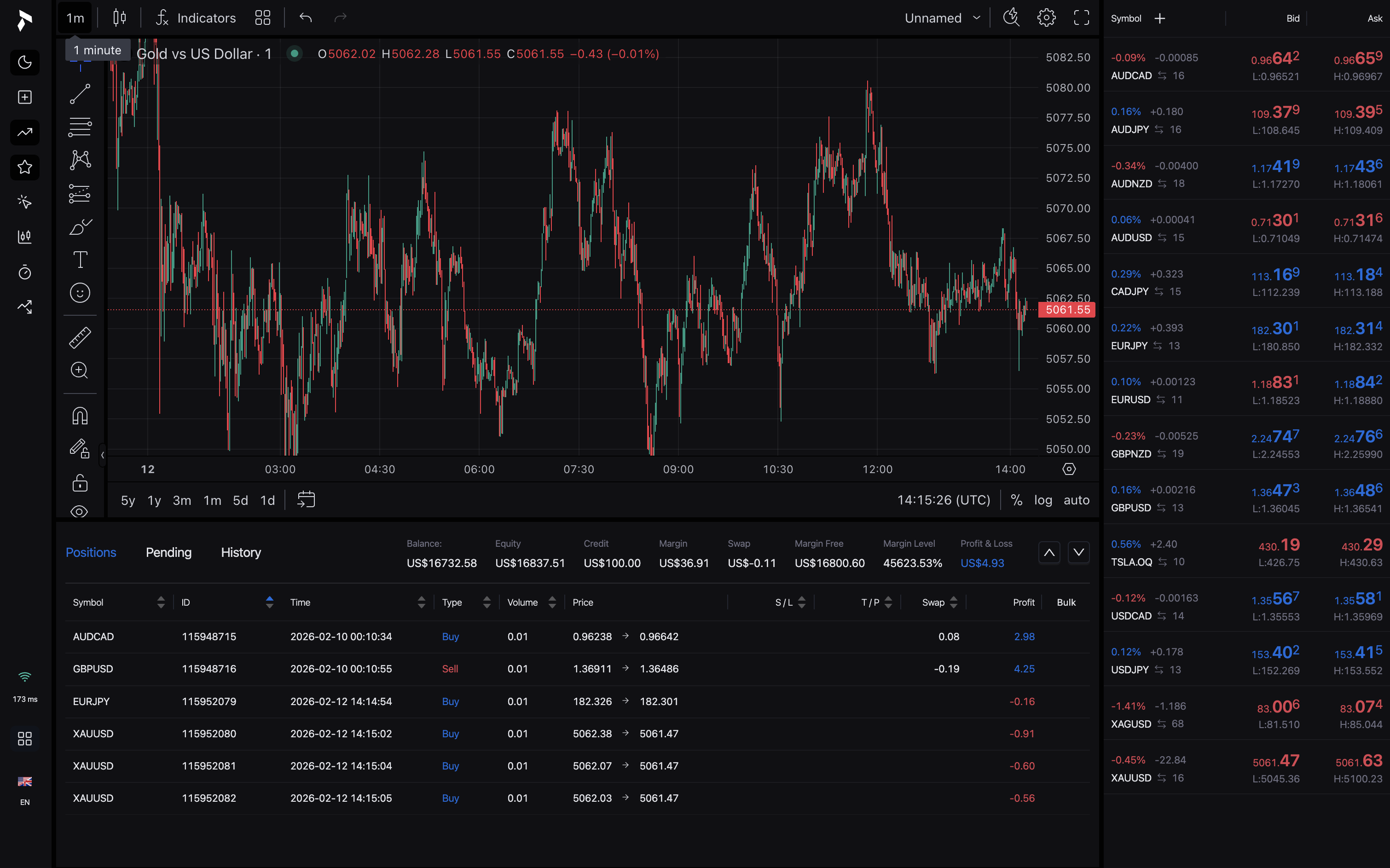This screenshot has height=868, width=1390.
Task: Select the Brush drawing tool
Action: [80, 227]
